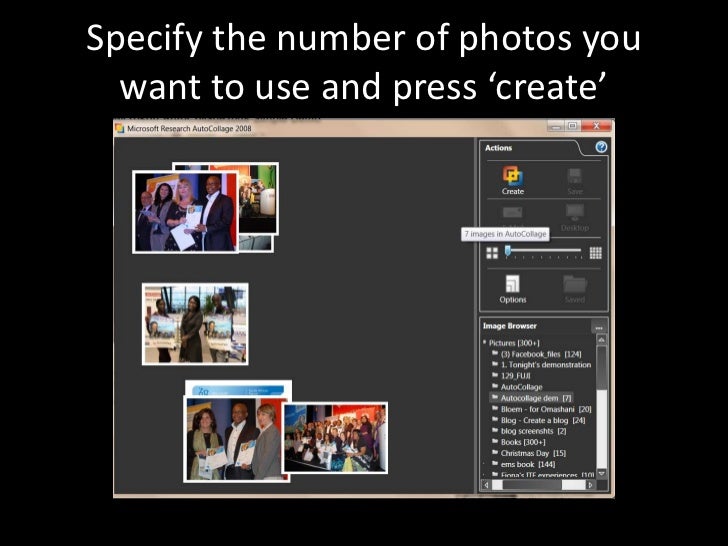Select the photo of woman between posters
Viewport: 728px width, 546px height.
pos(195,324)
